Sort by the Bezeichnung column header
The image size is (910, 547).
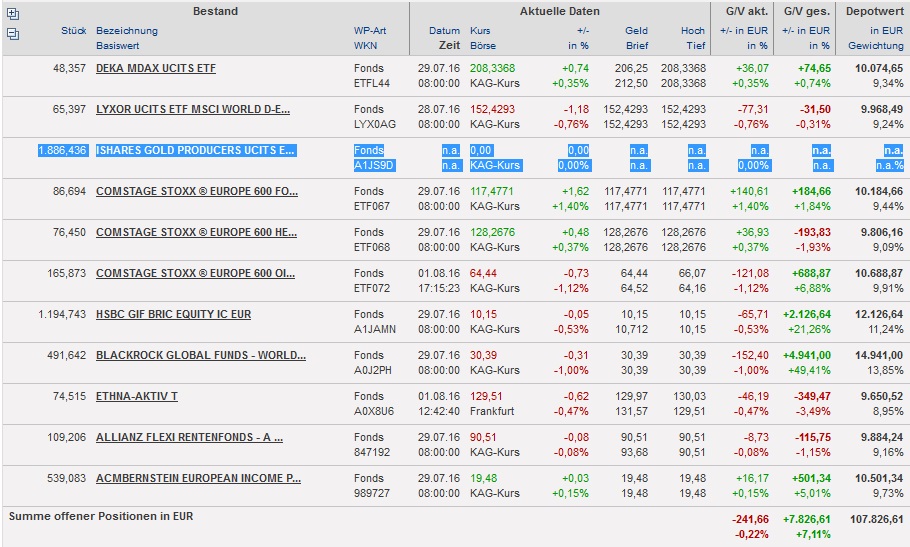[127, 31]
